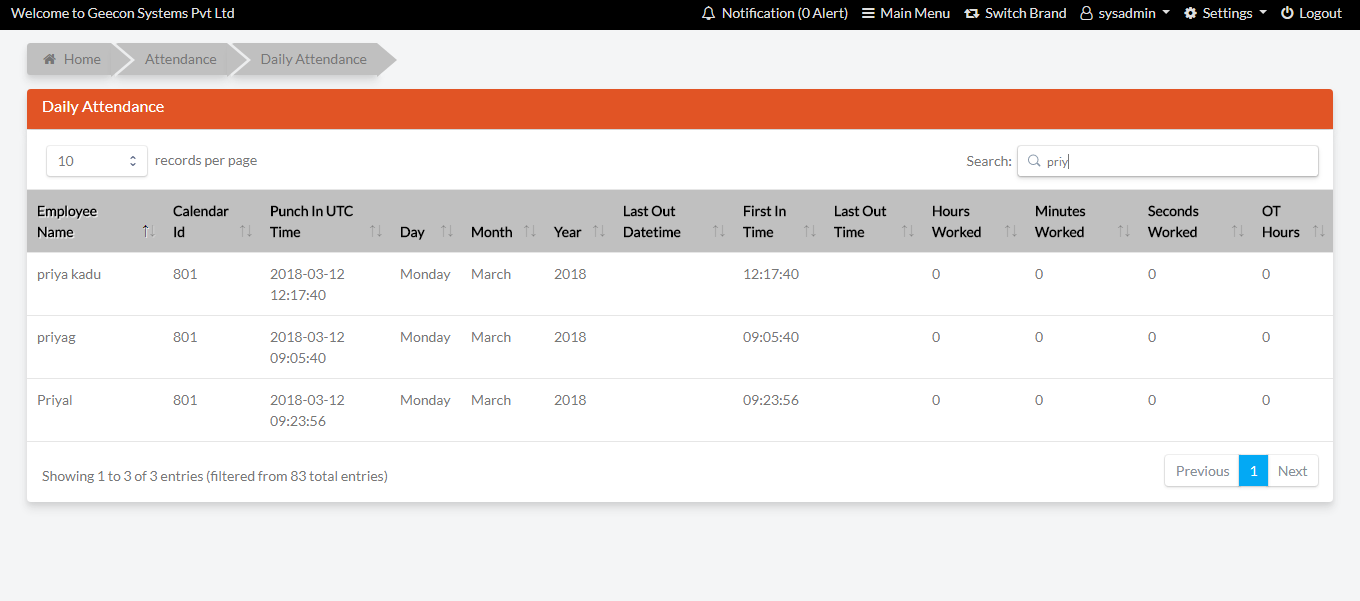1360x601 pixels.
Task: Open records per page dropdown
Action: [x=97, y=161]
